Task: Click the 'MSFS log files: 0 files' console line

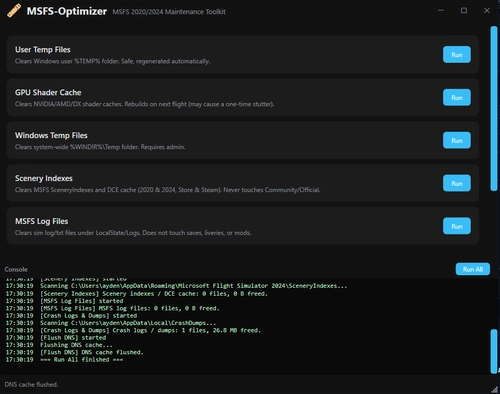Action: tap(112, 308)
